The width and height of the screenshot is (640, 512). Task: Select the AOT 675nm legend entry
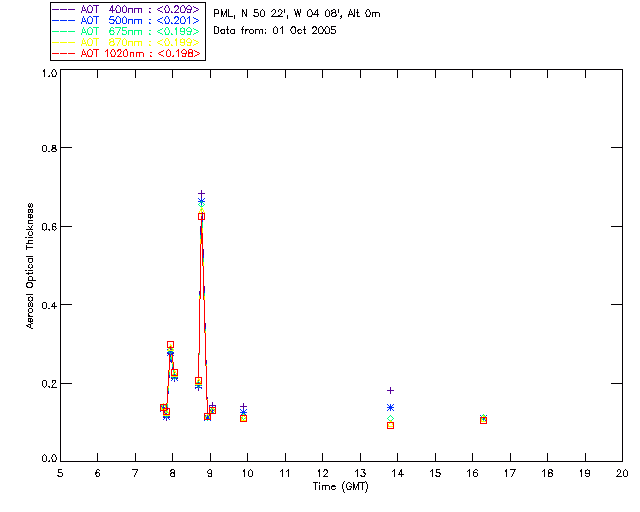click(127, 31)
